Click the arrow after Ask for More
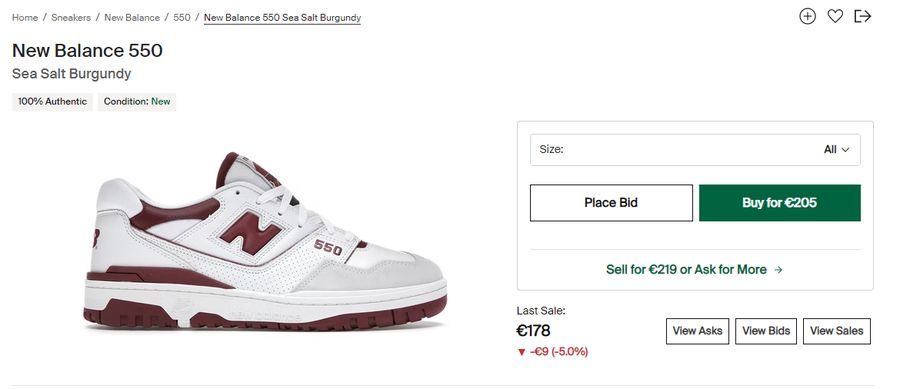This screenshot has width=900, height=389. tap(778, 270)
